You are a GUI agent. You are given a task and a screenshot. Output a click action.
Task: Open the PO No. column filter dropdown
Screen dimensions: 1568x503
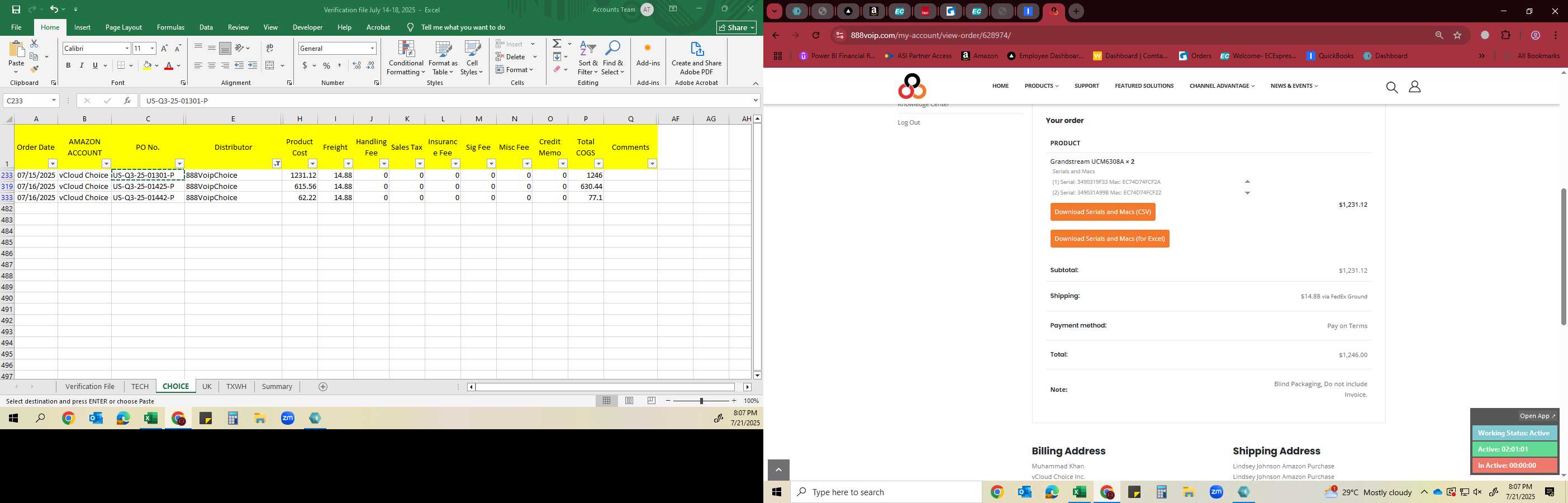pos(179,164)
